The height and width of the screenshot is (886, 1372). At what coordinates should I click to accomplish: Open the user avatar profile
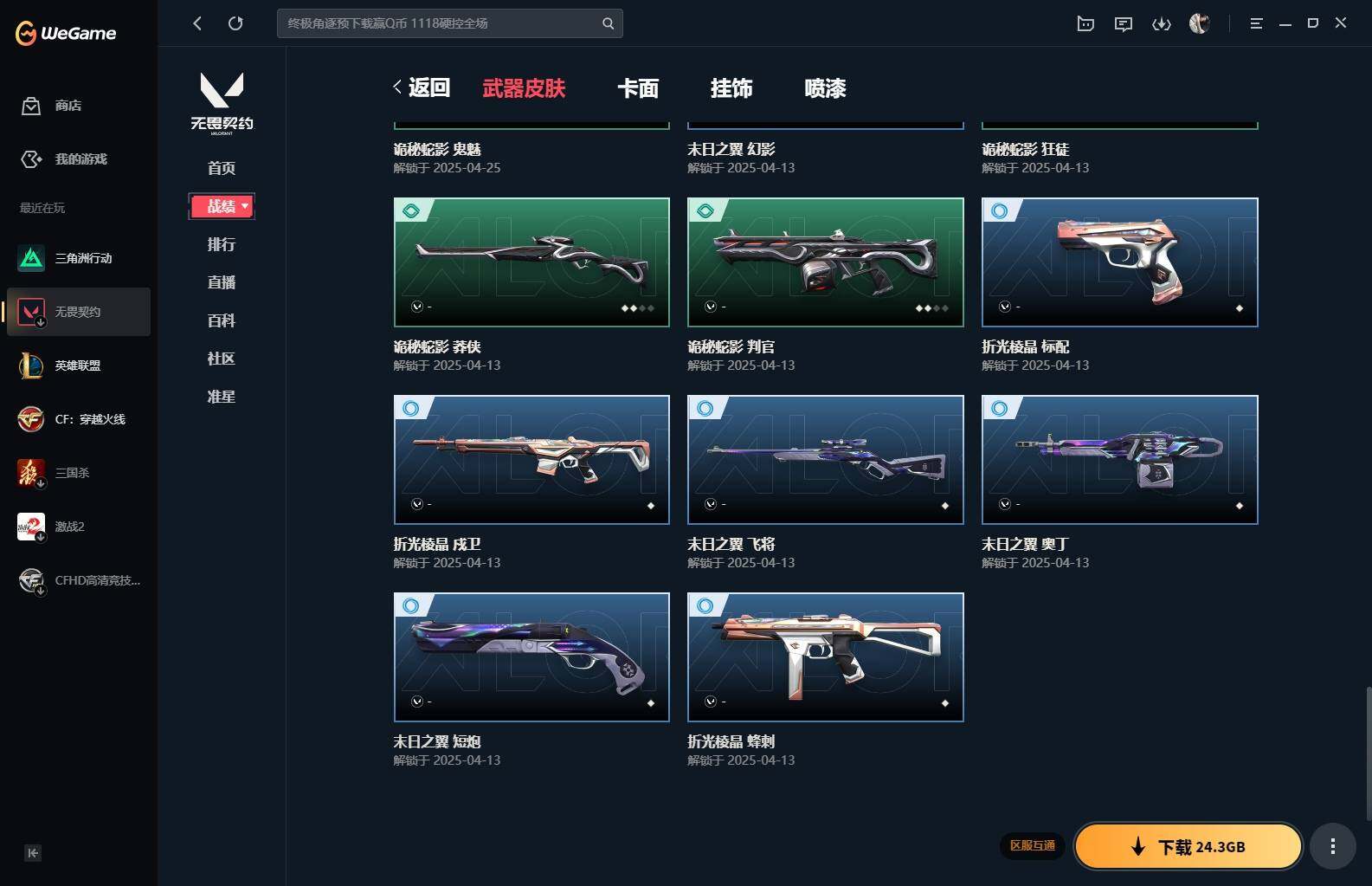1200,23
